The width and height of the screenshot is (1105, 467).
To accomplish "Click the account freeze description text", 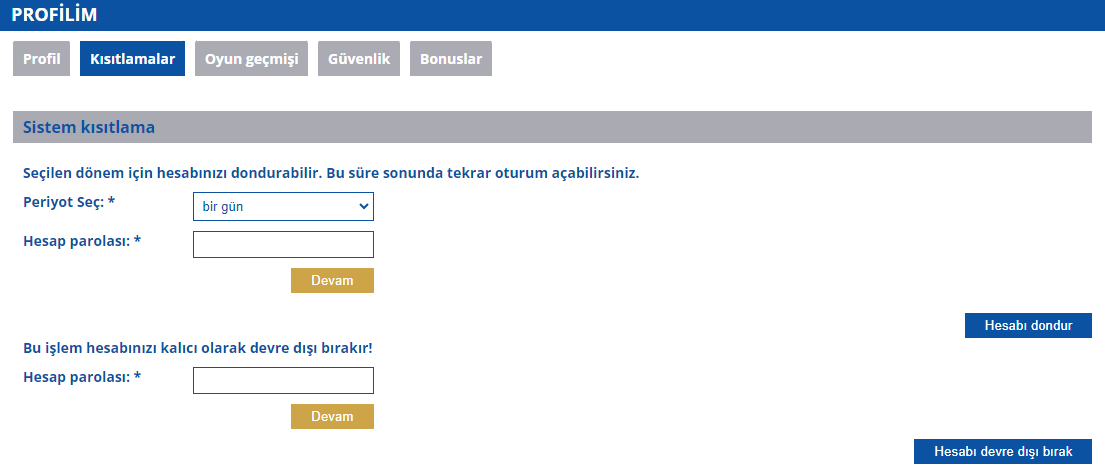I will coord(330,172).
